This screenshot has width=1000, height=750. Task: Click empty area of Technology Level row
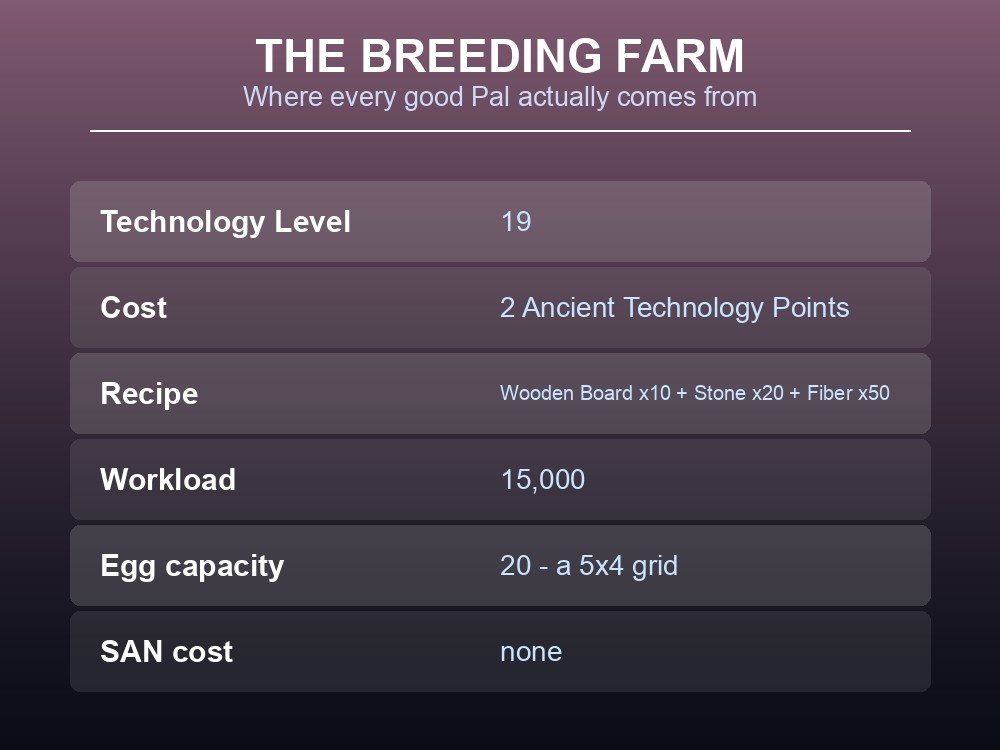727,222
